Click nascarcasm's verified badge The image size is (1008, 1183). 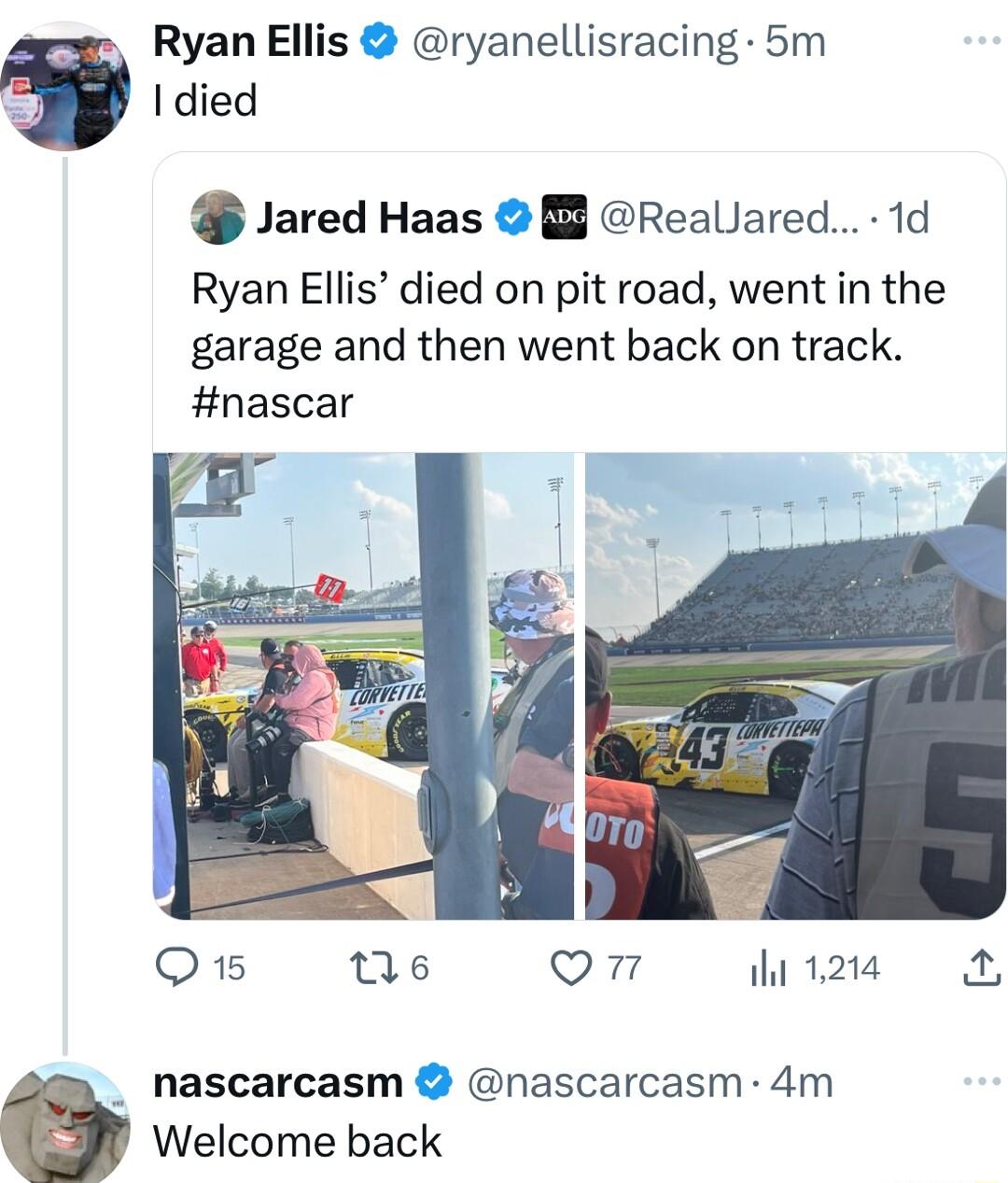click(x=432, y=1081)
